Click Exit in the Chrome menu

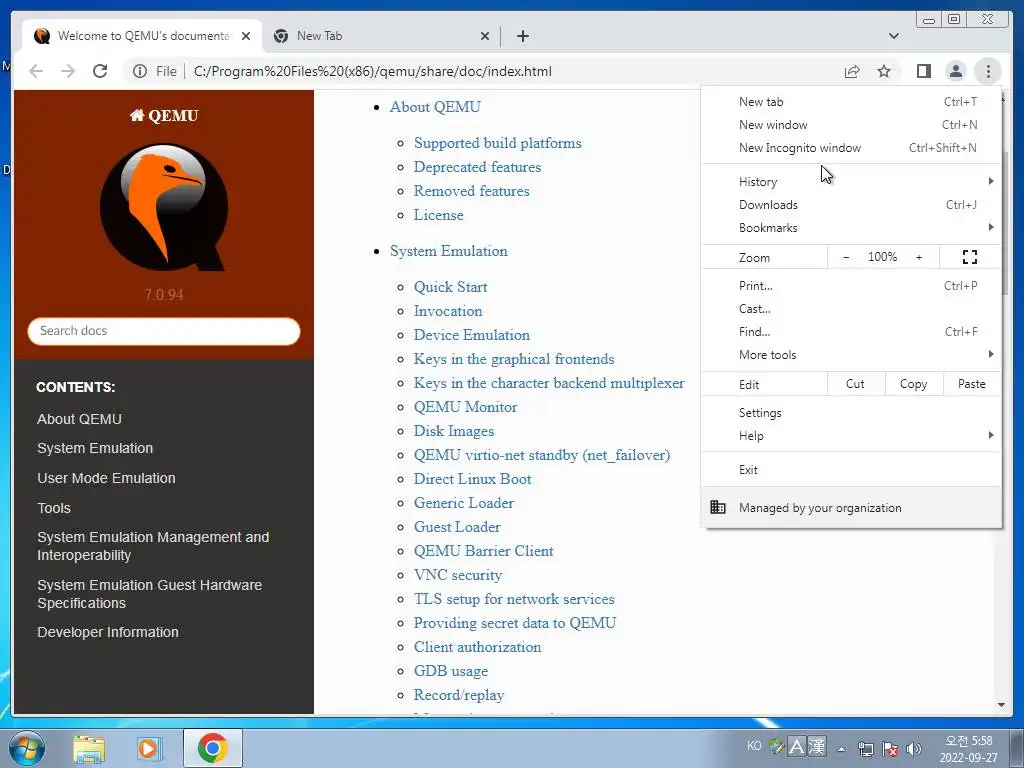[851, 470]
